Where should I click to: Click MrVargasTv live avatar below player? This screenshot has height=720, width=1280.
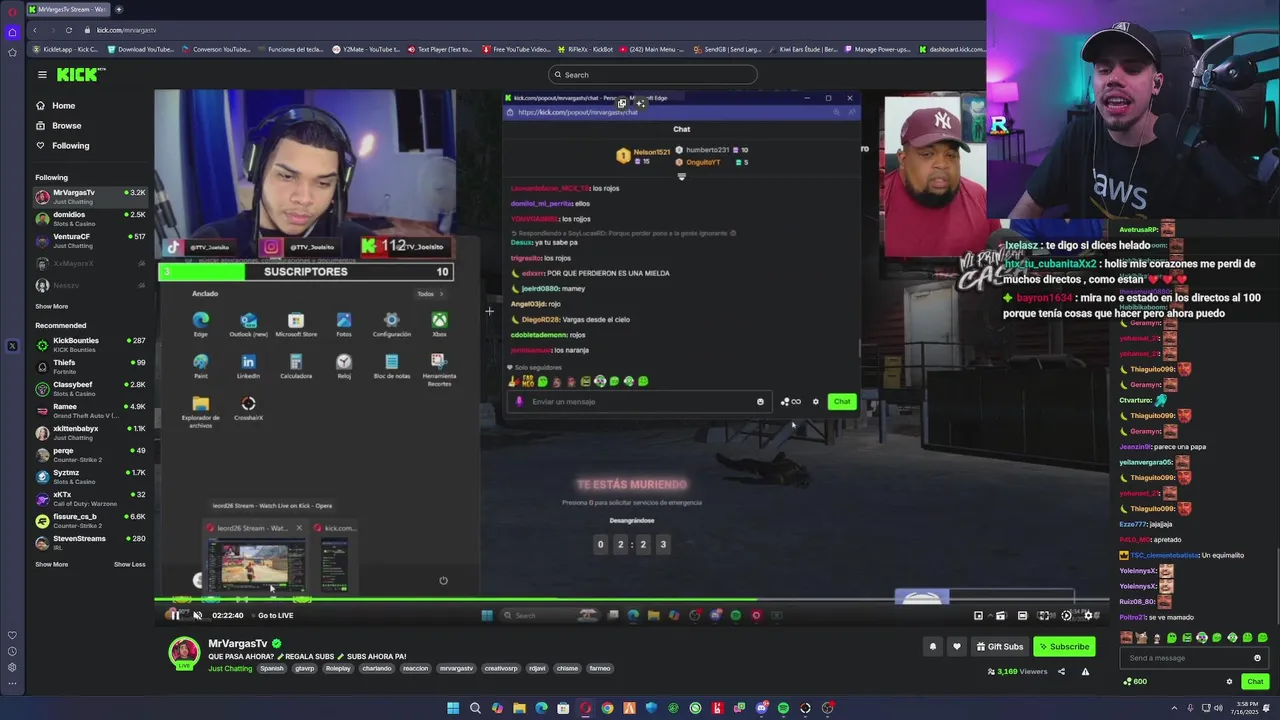tap(184, 653)
